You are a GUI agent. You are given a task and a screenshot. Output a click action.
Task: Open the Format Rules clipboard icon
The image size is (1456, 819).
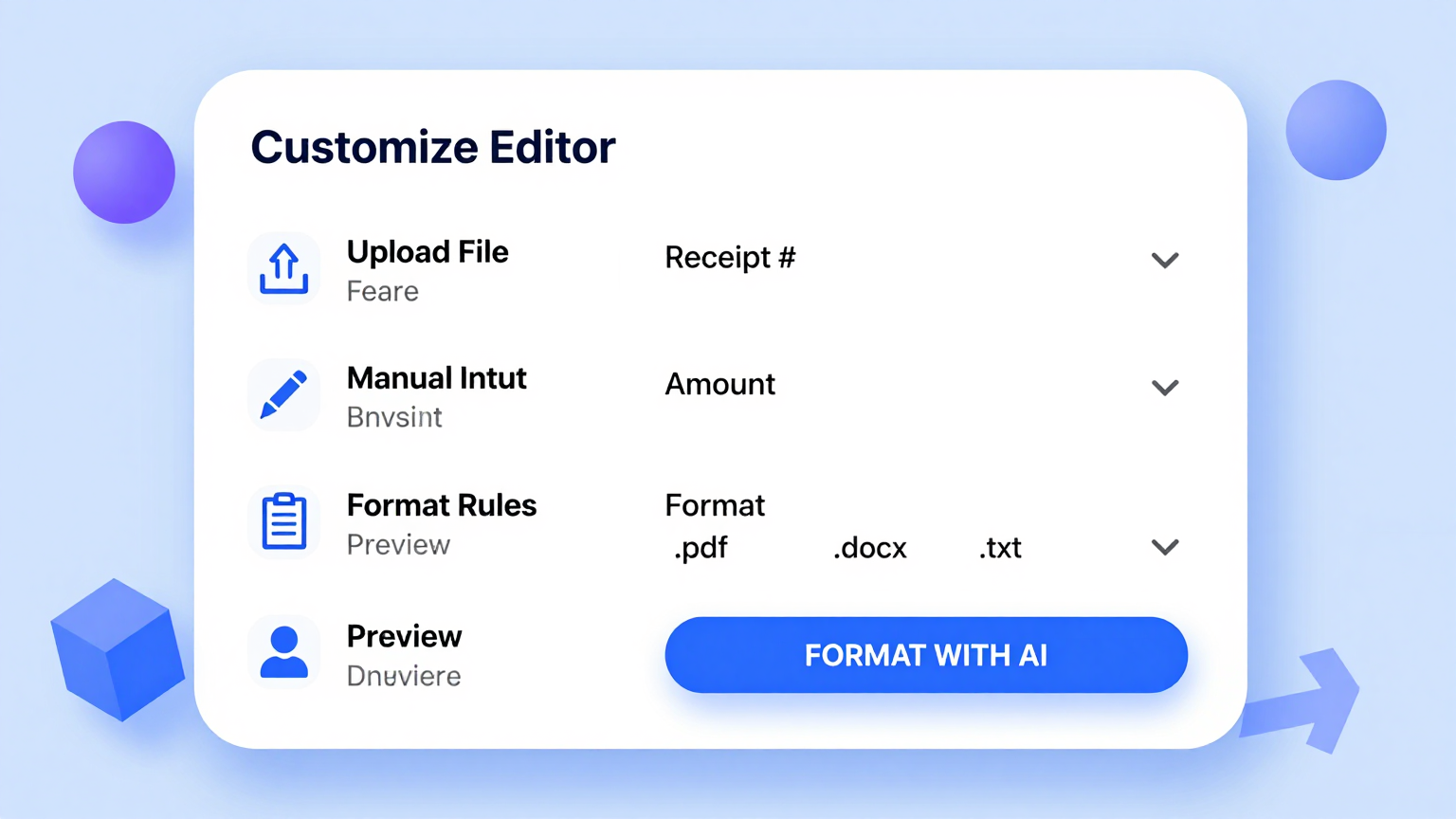click(283, 521)
